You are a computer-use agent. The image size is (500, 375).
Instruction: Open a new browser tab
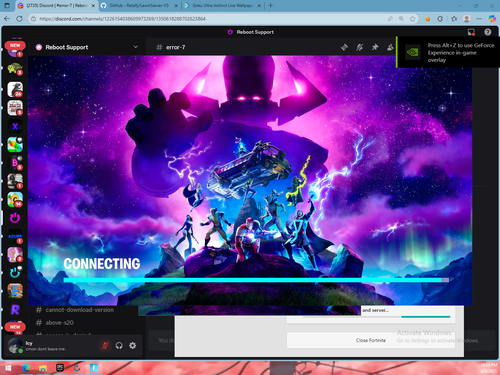(270, 6)
